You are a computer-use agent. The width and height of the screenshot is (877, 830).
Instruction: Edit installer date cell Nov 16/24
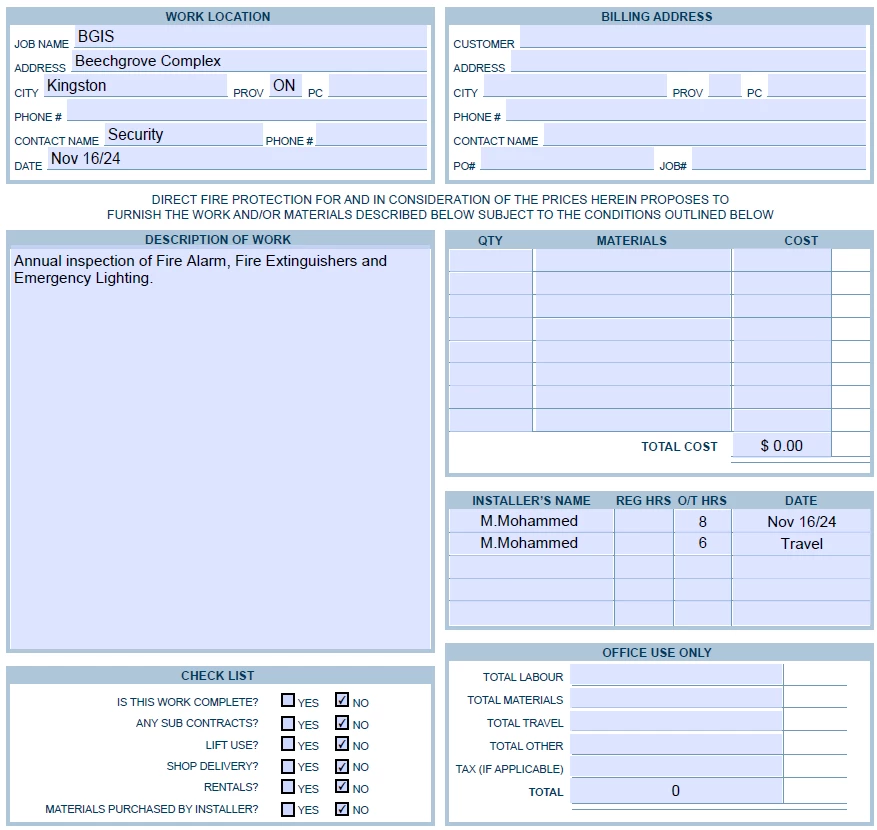click(801, 521)
